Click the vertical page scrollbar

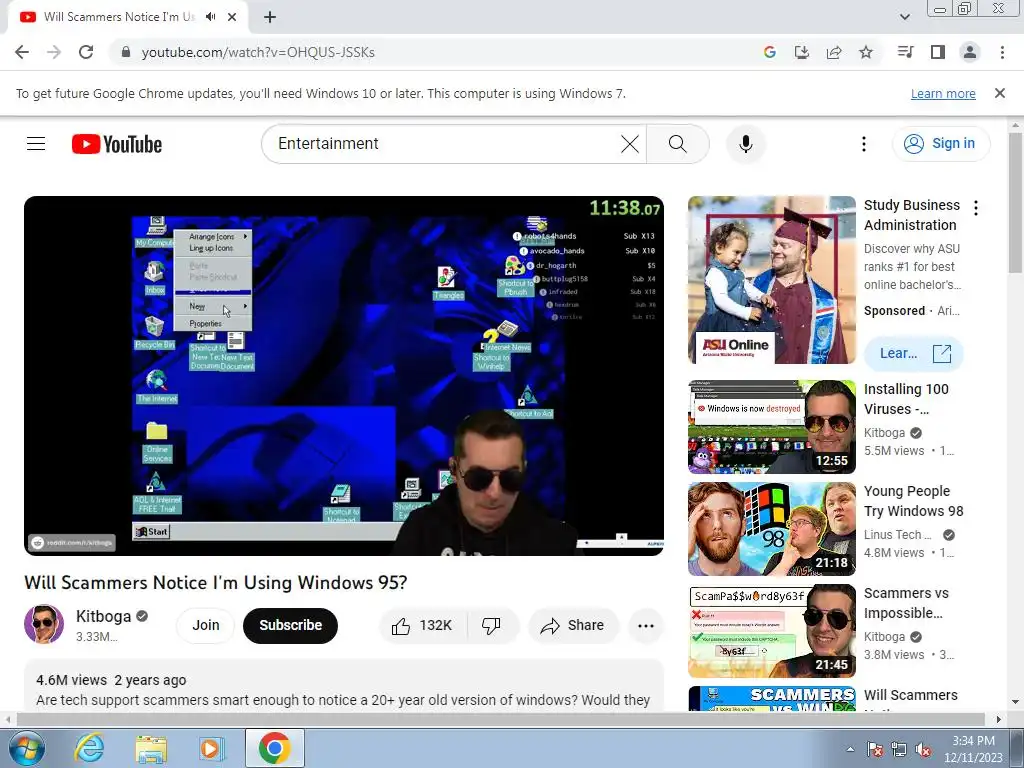coord(1016,202)
